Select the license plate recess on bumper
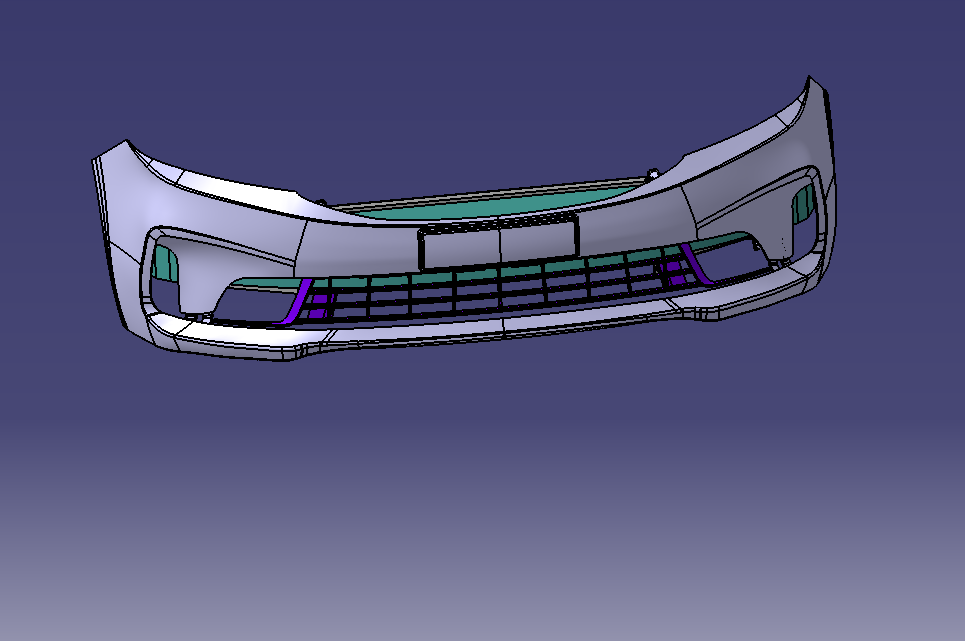Image resolution: width=965 pixels, height=641 pixels. click(499, 243)
